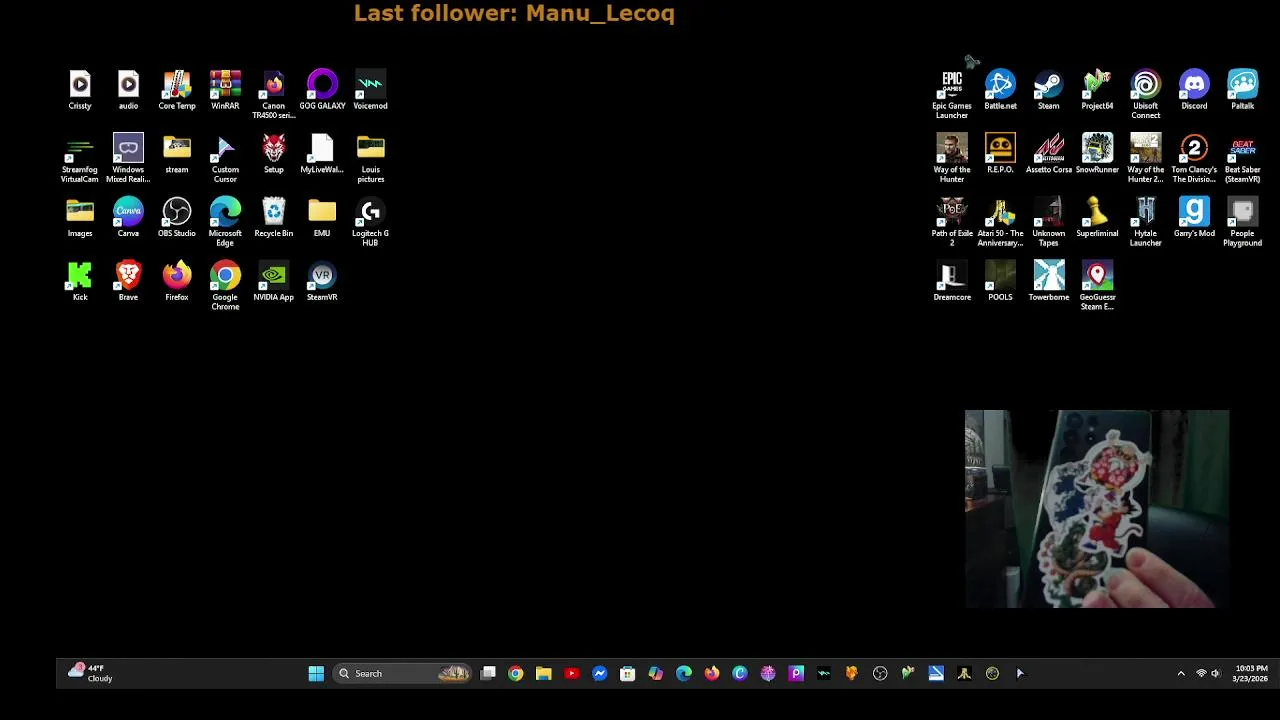
Task: Select the Atari 50 Anniversary icon
Action: pos(1000,222)
